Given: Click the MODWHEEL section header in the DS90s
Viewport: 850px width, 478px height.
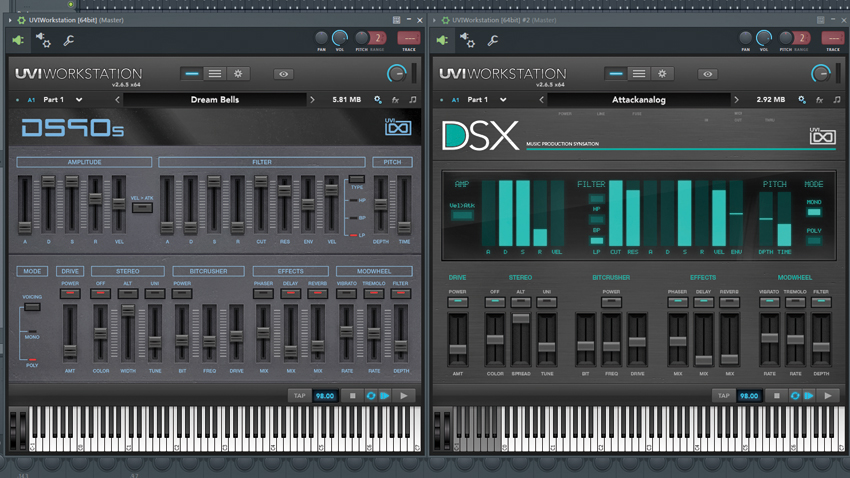Looking at the screenshot, I should pos(374,271).
